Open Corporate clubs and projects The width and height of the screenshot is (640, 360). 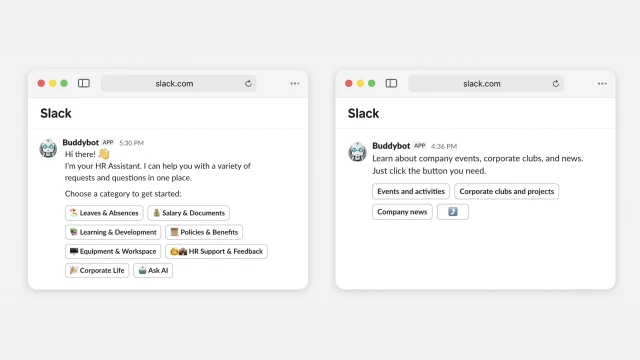coord(507,191)
